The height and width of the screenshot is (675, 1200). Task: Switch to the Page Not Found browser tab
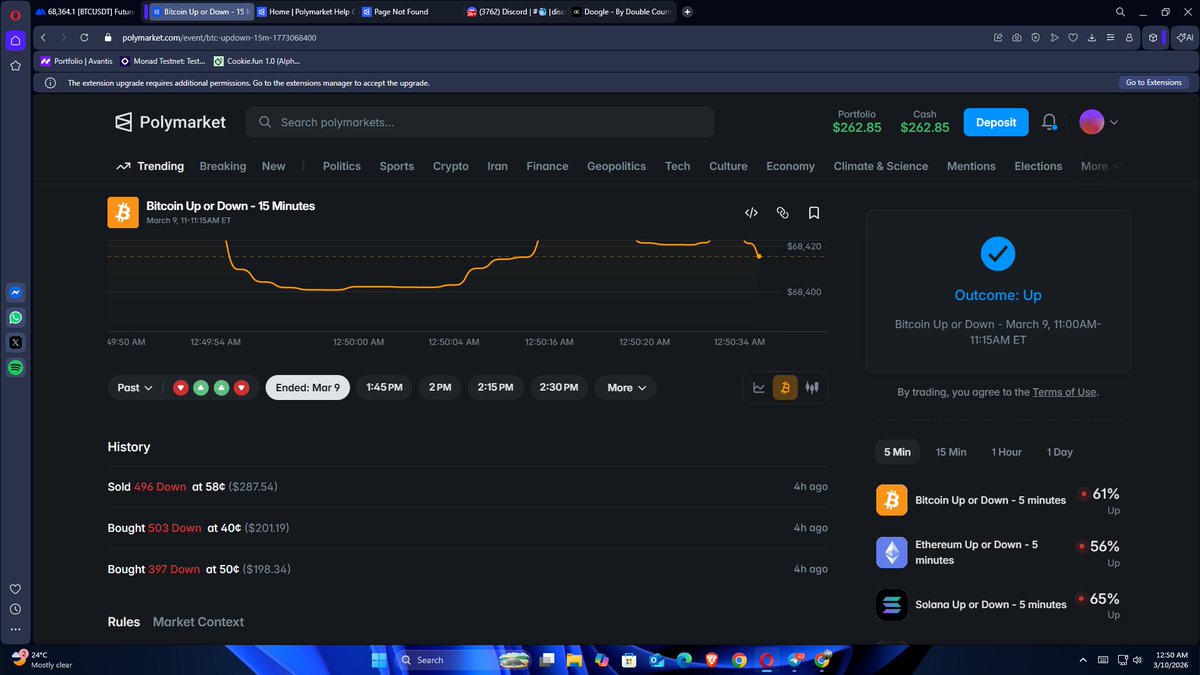tap(400, 12)
